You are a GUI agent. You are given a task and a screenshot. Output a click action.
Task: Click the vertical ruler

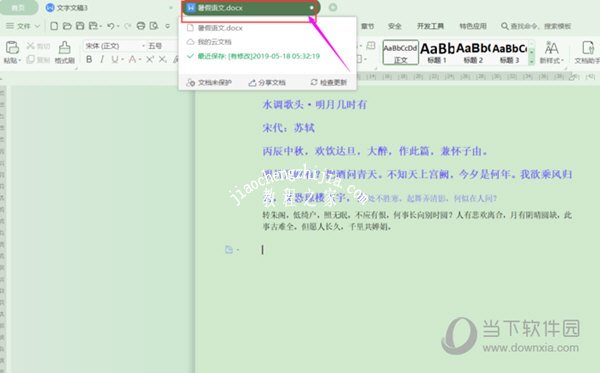tap(3, 230)
